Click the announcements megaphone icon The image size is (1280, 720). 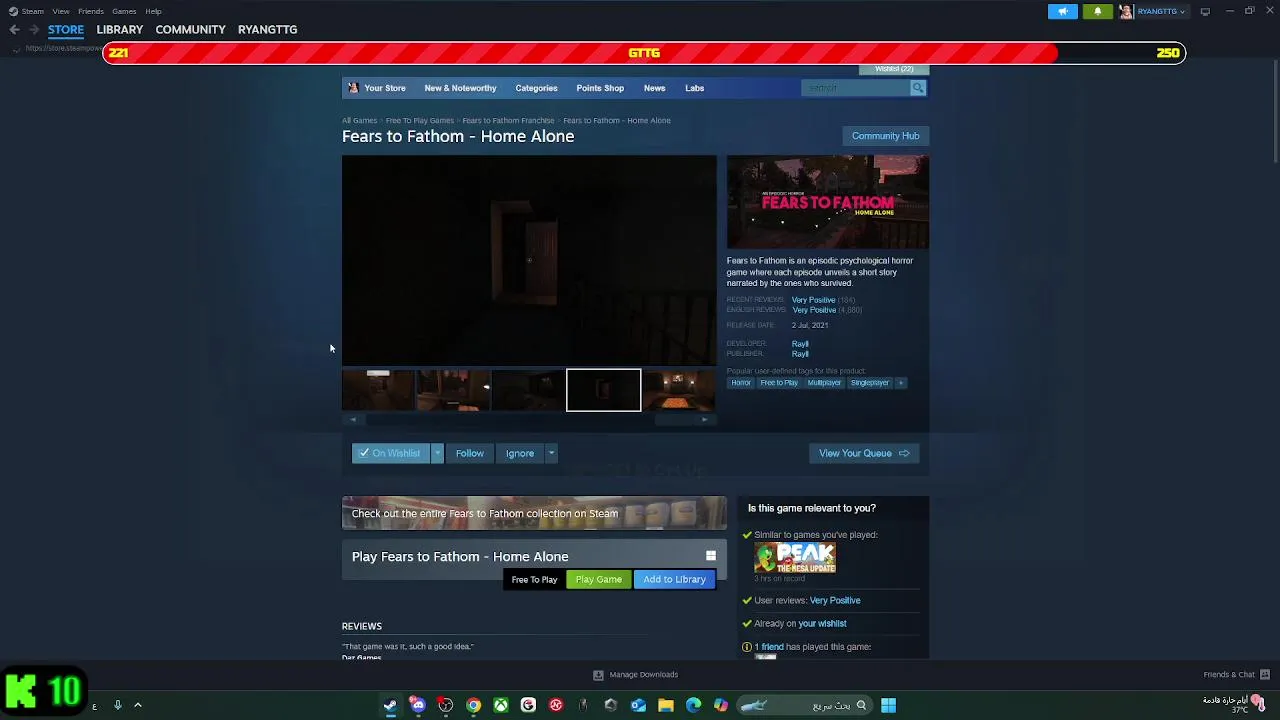pyautogui.click(x=1063, y=11)
